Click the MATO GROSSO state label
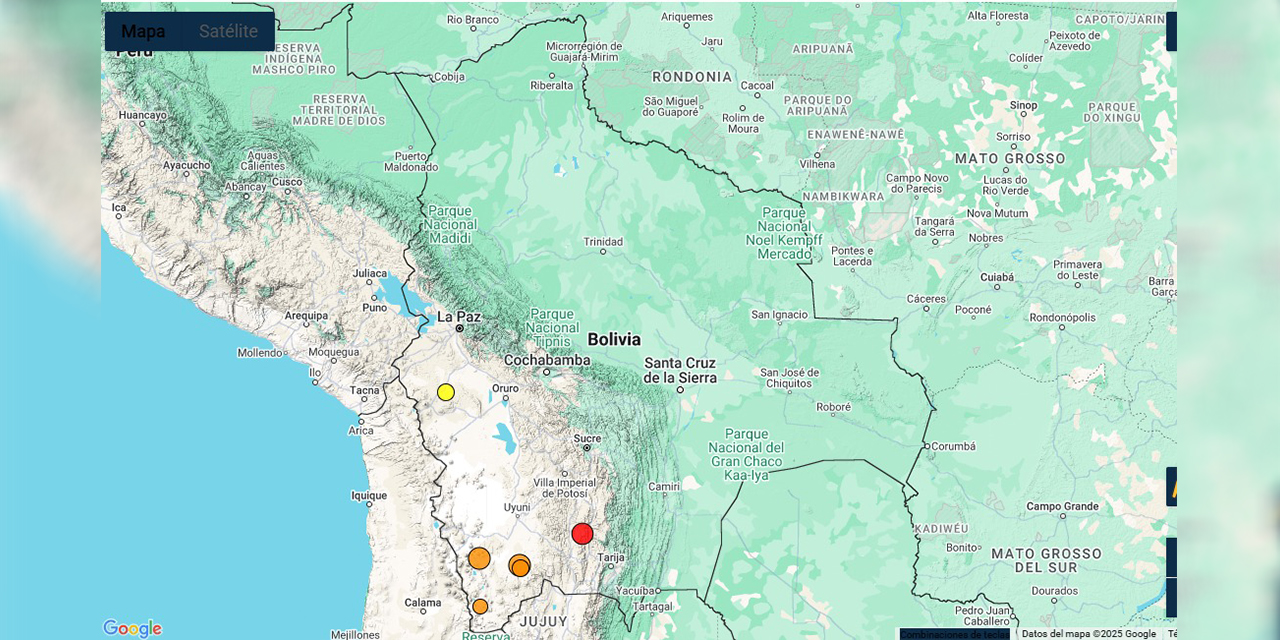Image resolution: width=1280 pixels, height=640 pixels. [x=1010, y=159]
